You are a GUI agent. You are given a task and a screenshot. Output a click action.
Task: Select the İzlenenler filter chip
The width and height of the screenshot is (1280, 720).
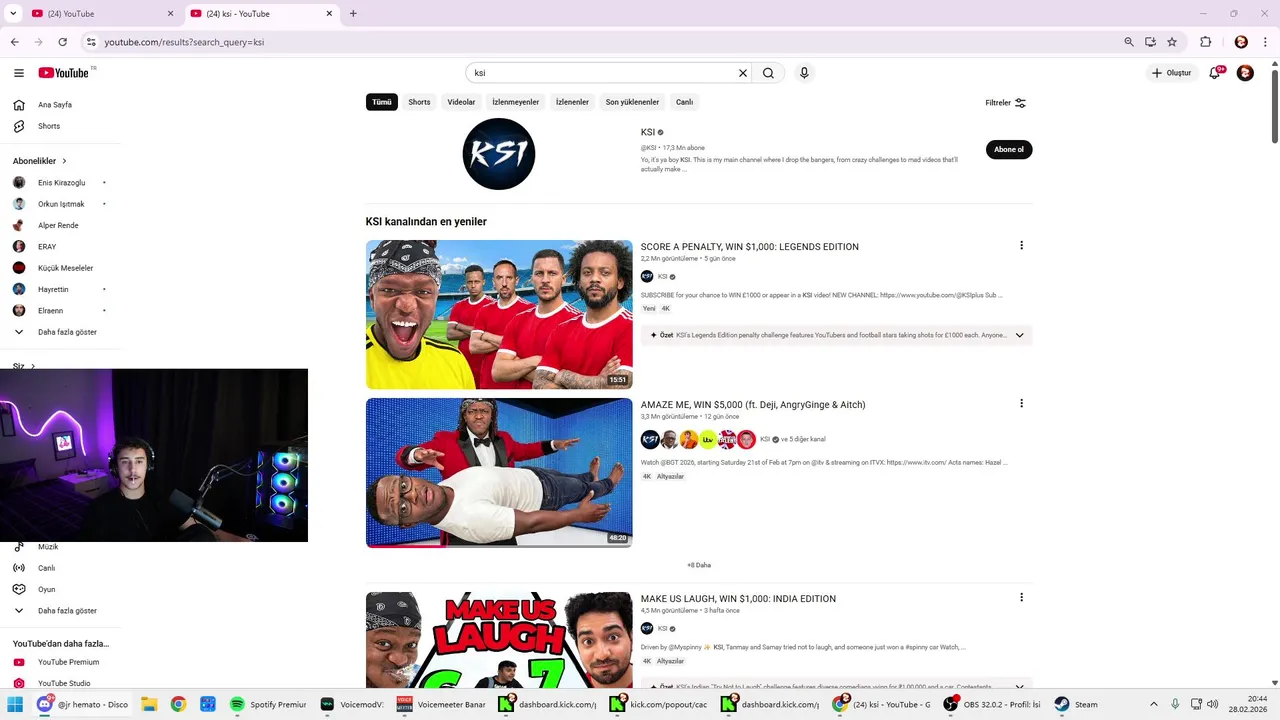pos(572,102)
